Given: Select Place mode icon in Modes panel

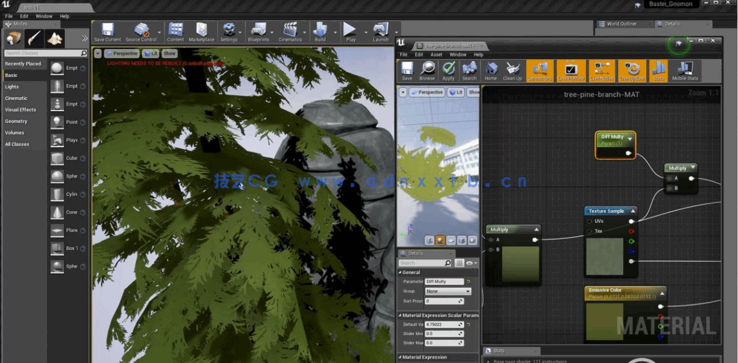Looking at the screenshot, I should click(x=14, y=38).
